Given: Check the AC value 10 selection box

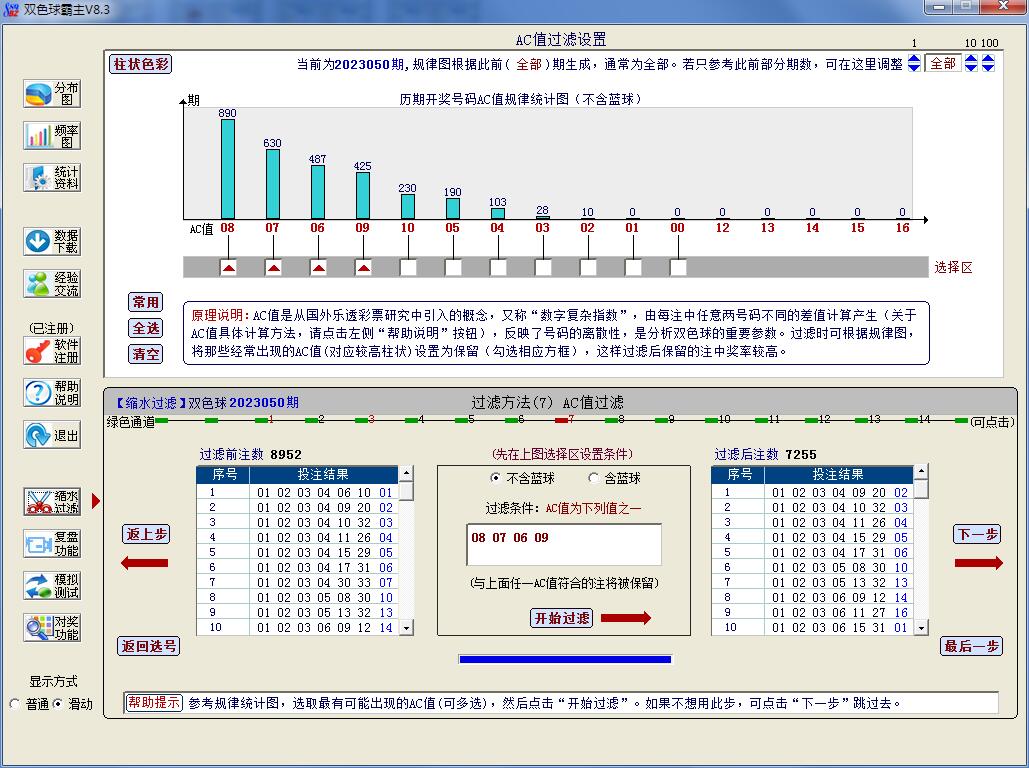Looking at the screenshot, I should pyautogui.click(x=408, y=268).
